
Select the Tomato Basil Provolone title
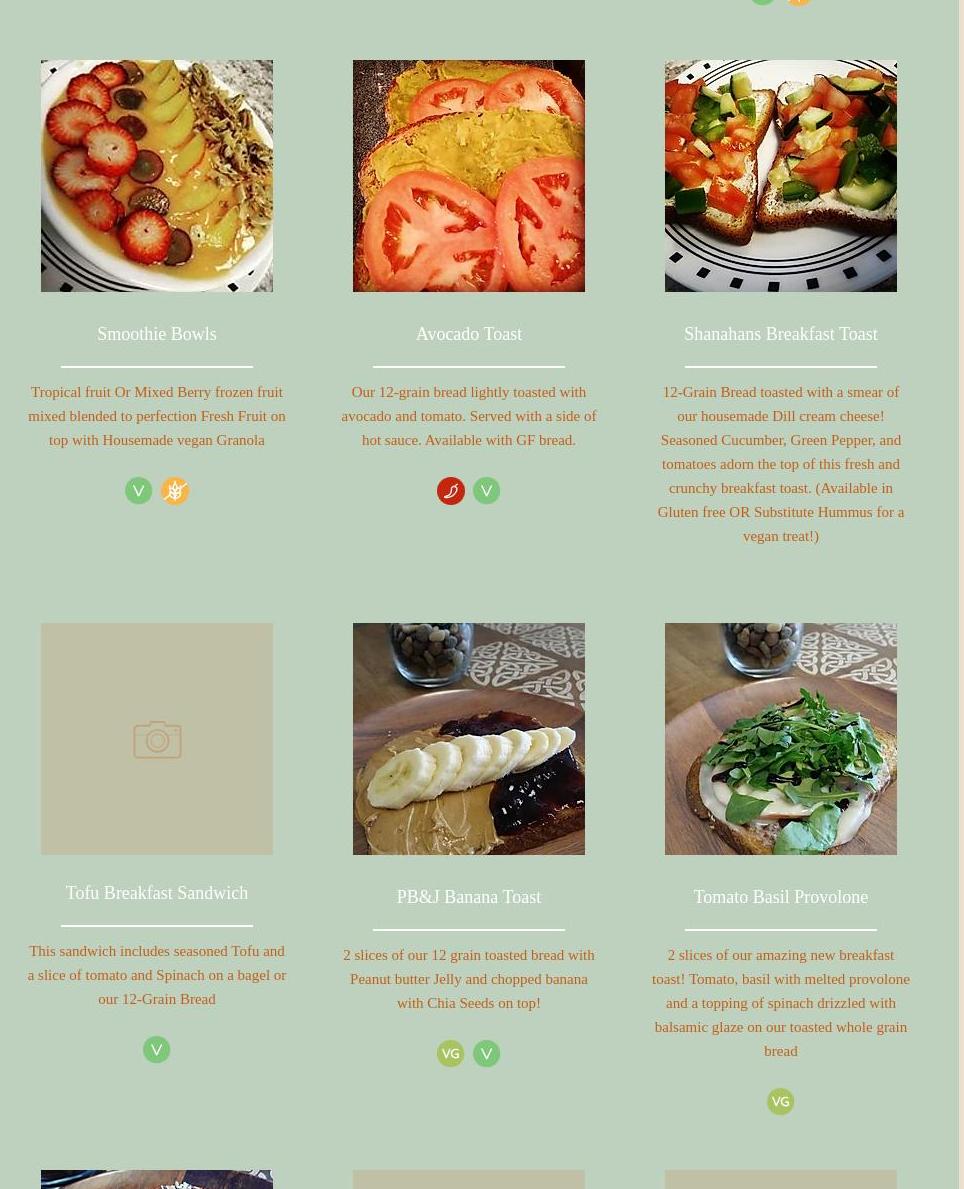(780, 896)
